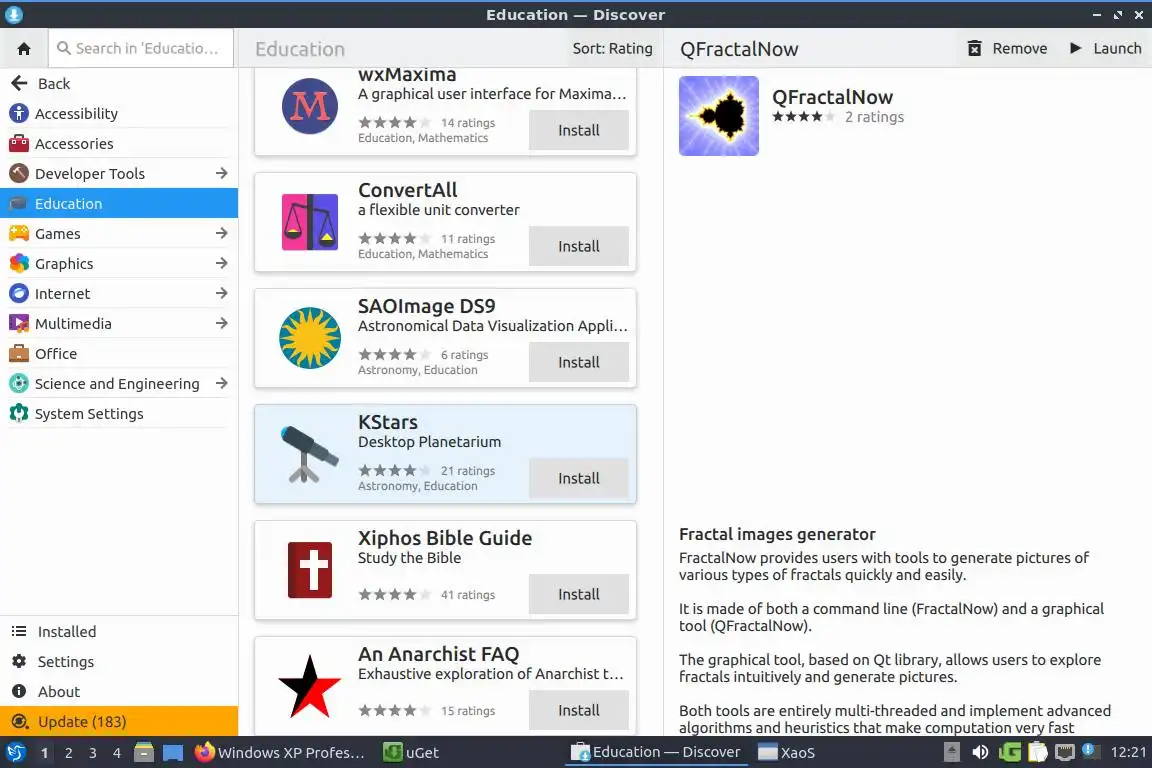This screenshot has width=1152, height=768.
Task: Click the Installed list icon
Action: coord(19,631)
